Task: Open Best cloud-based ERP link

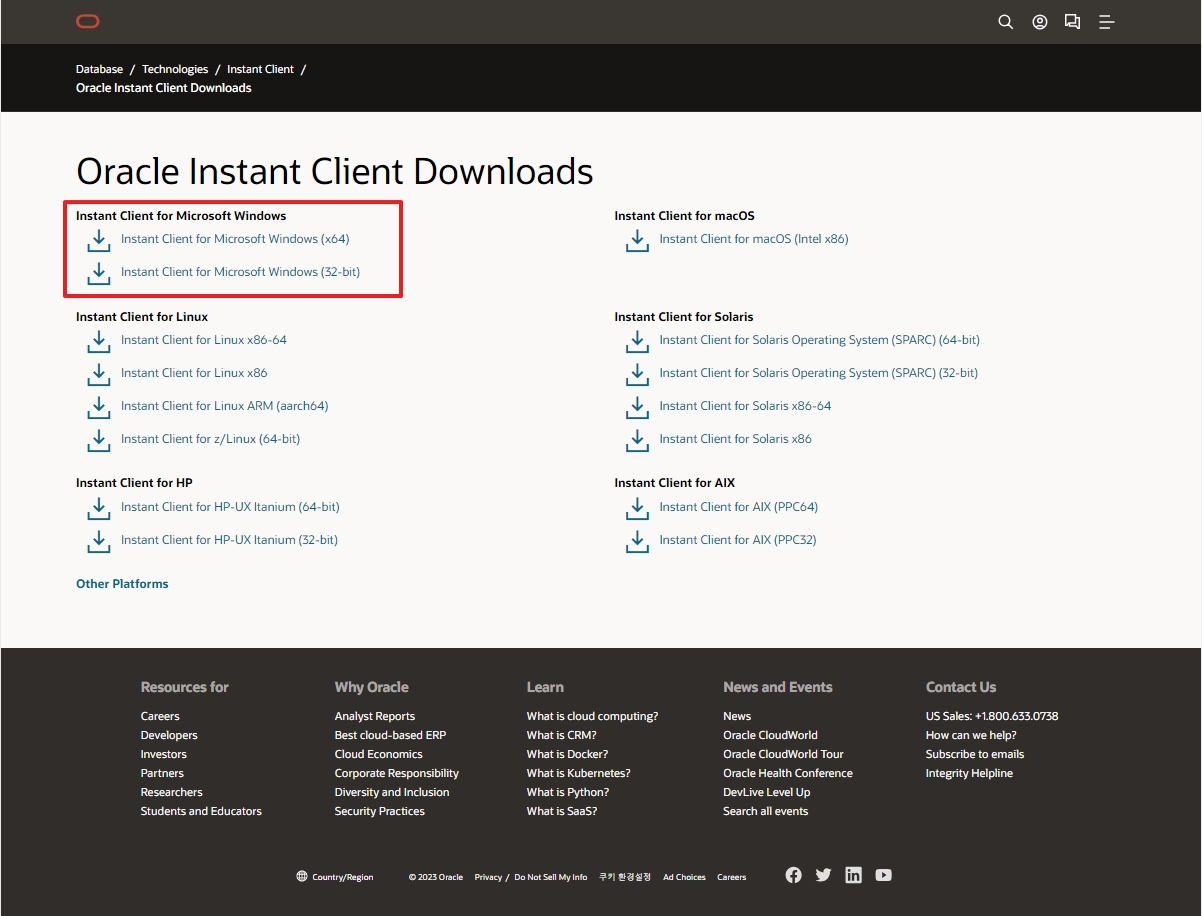Action: [x=391, y=735]
